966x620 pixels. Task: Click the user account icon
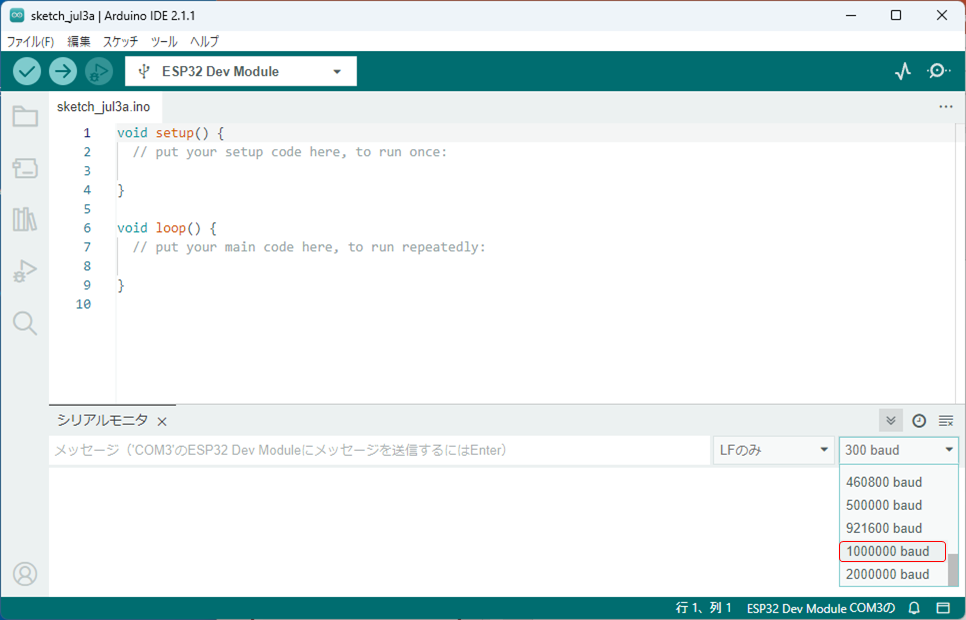(25, 574)
